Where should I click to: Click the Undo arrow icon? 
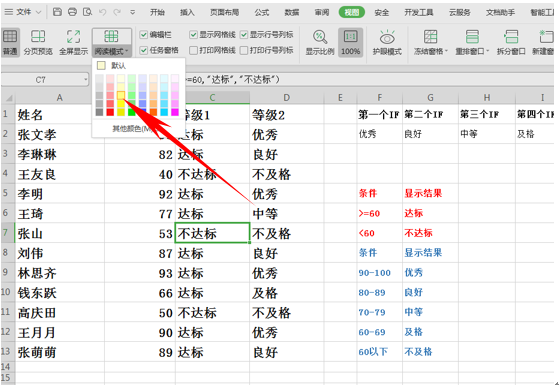click(103, 12)
